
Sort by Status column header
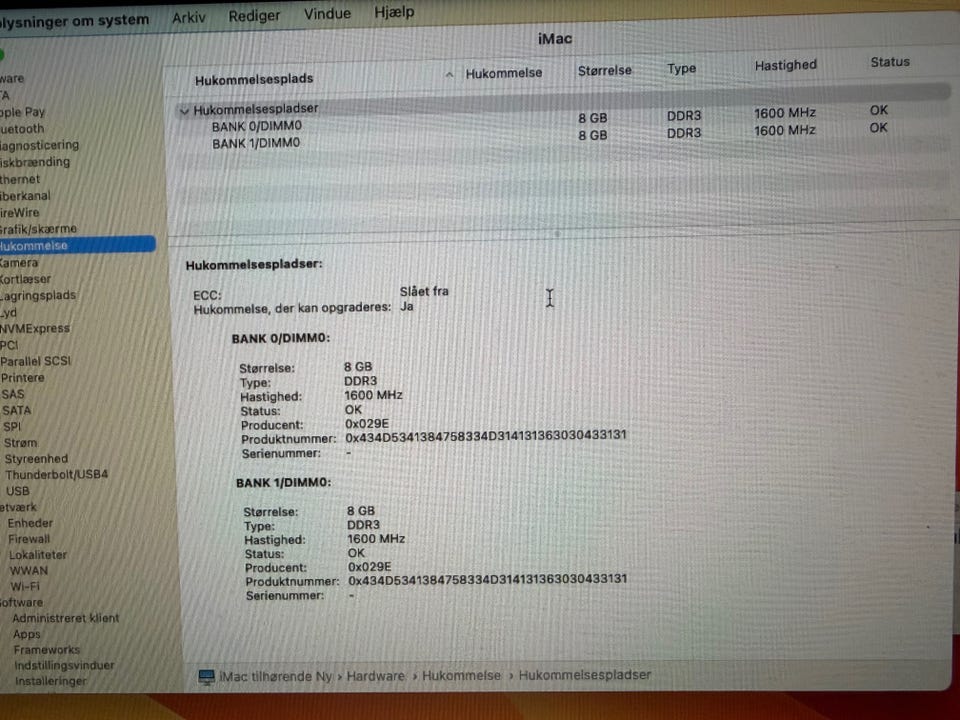point(890,62)
